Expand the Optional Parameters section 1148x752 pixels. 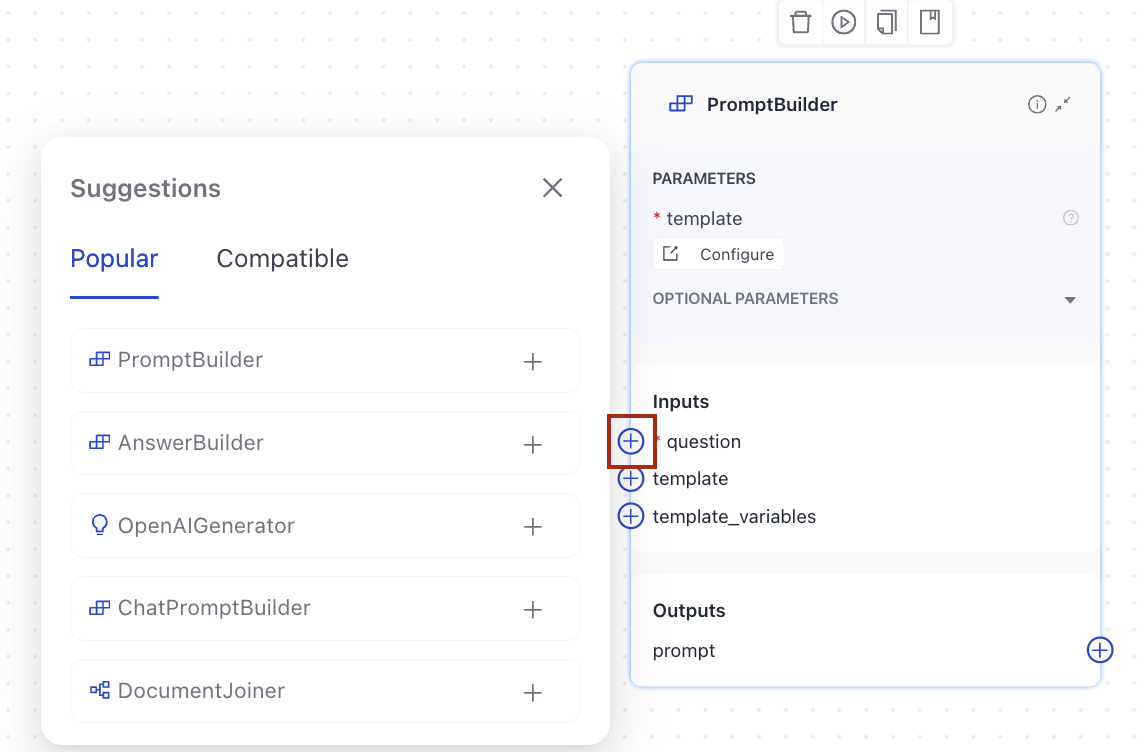[x=1070, y=299]
